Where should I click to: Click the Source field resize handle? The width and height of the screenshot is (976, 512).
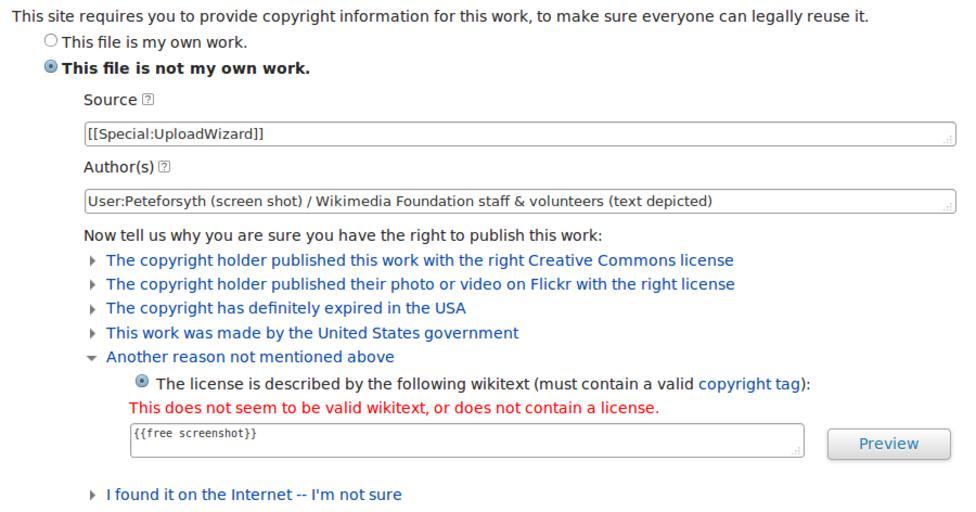click(949, 140)
